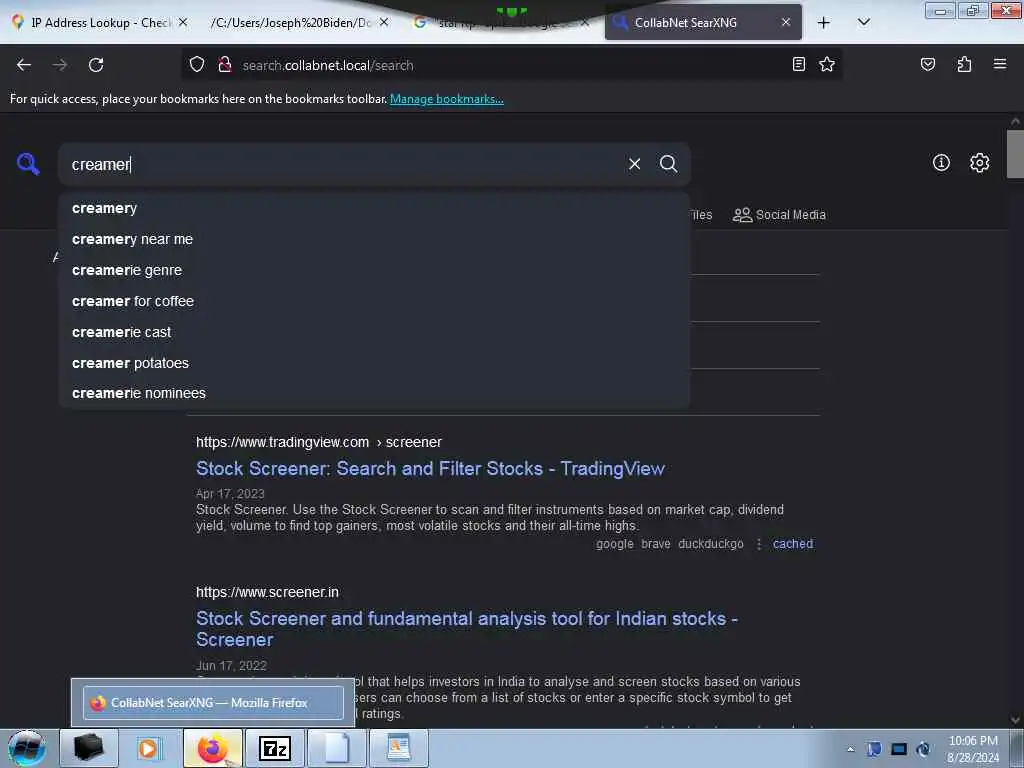
Task: Open the Manage bookmarks link
Action: [x=447, y=99]
